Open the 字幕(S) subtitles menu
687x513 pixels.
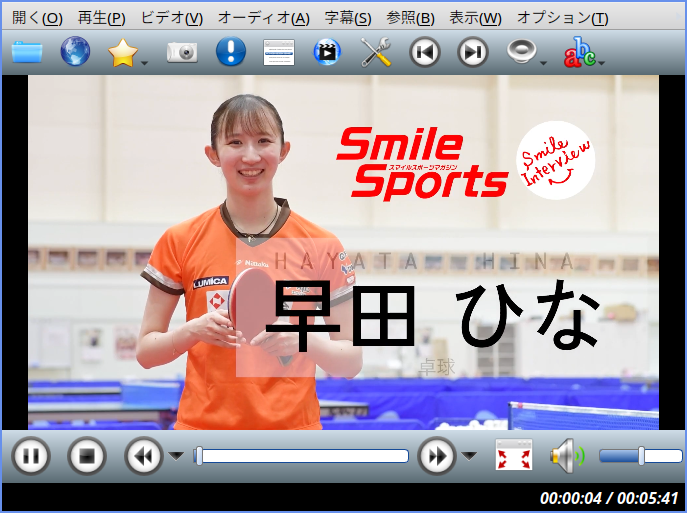click(348, 18)
